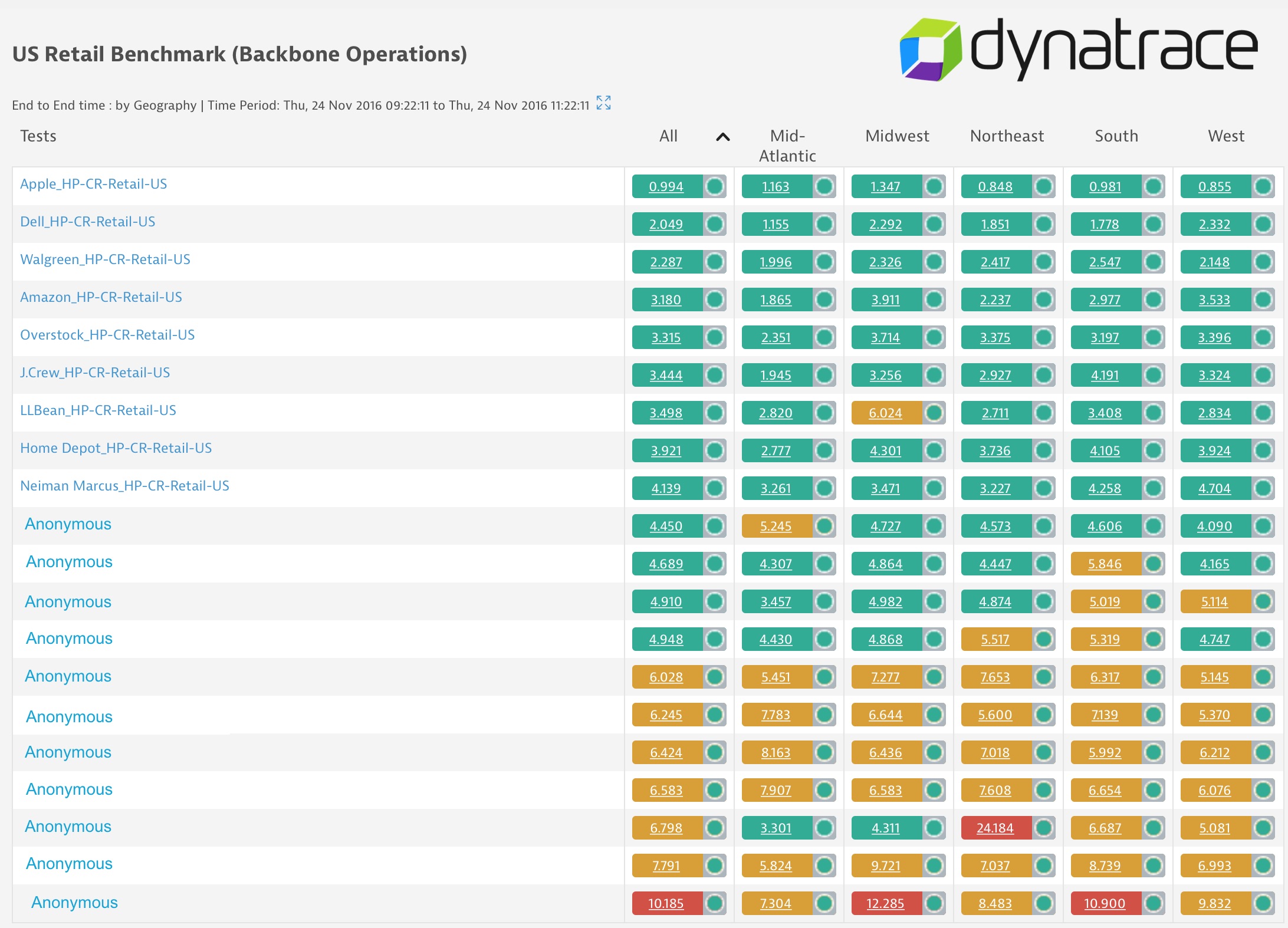Click status circle beside 5.846 South value
The image size is (1288, 928).
(x=1154, y=564)
